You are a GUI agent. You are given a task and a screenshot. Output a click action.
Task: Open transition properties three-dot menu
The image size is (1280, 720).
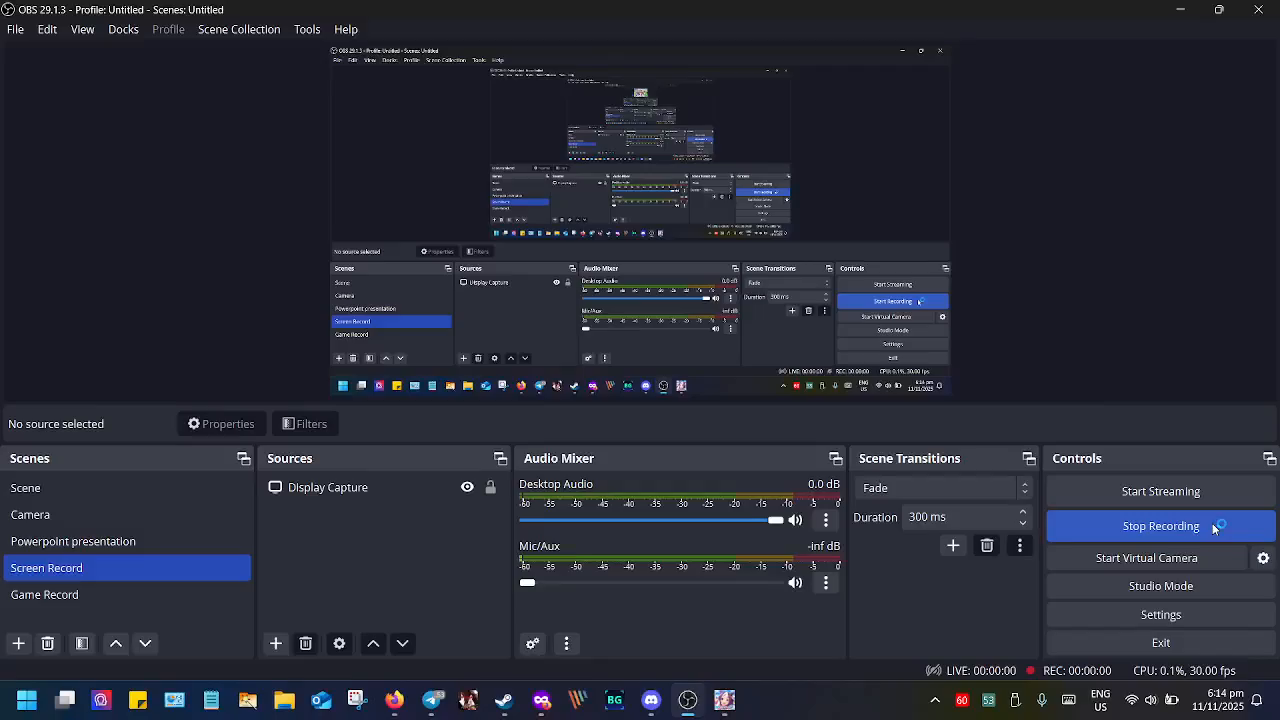(1020, 546)
